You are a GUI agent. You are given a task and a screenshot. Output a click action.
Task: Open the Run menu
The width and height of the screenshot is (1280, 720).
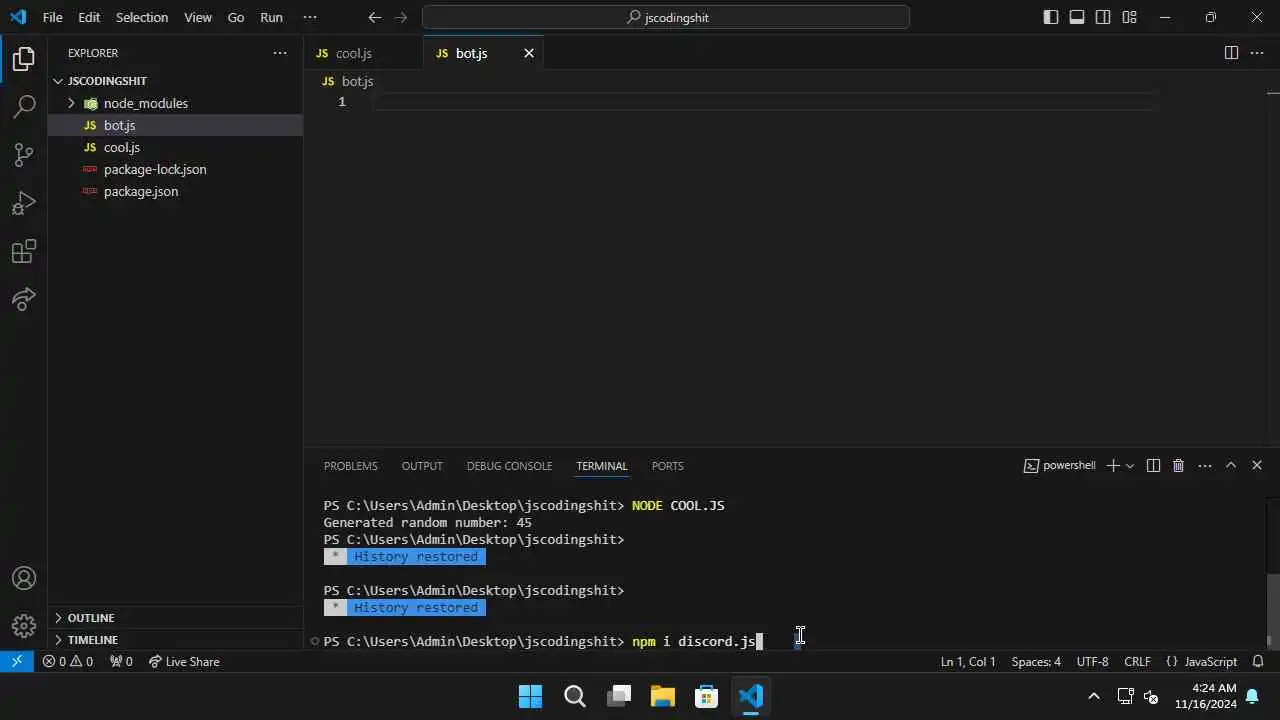point(271,17)
